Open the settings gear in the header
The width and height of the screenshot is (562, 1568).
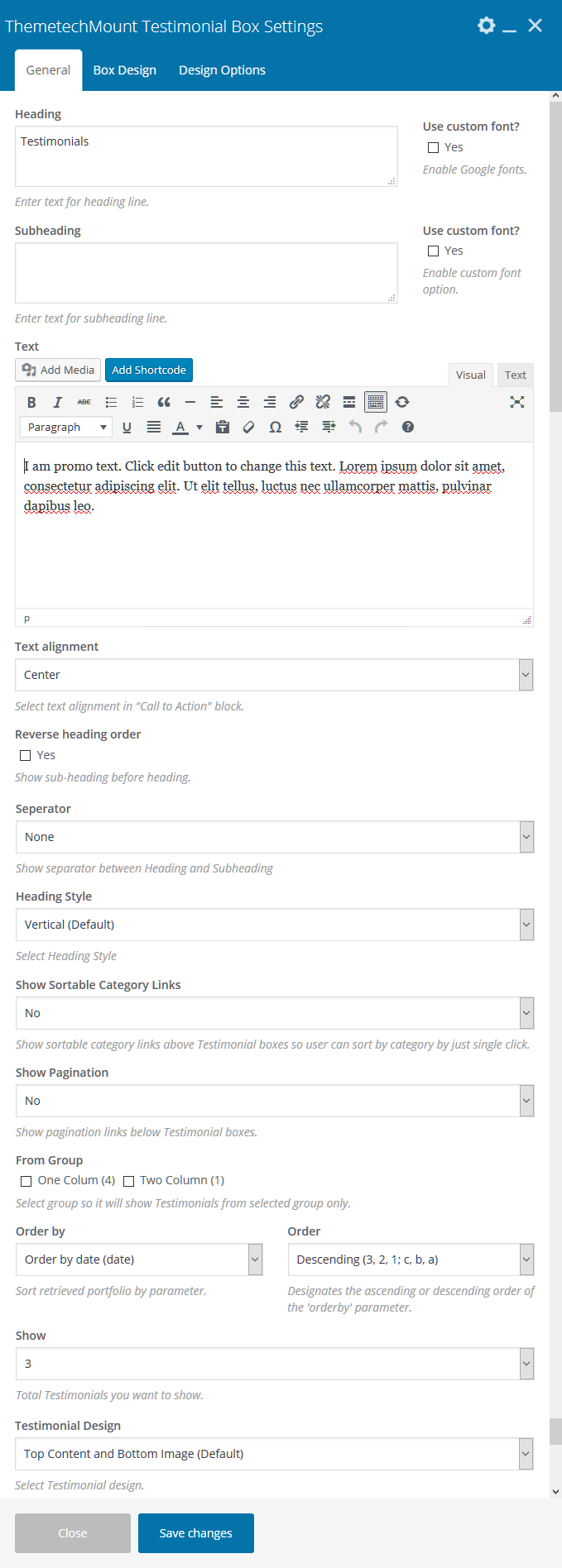(487, 26)
